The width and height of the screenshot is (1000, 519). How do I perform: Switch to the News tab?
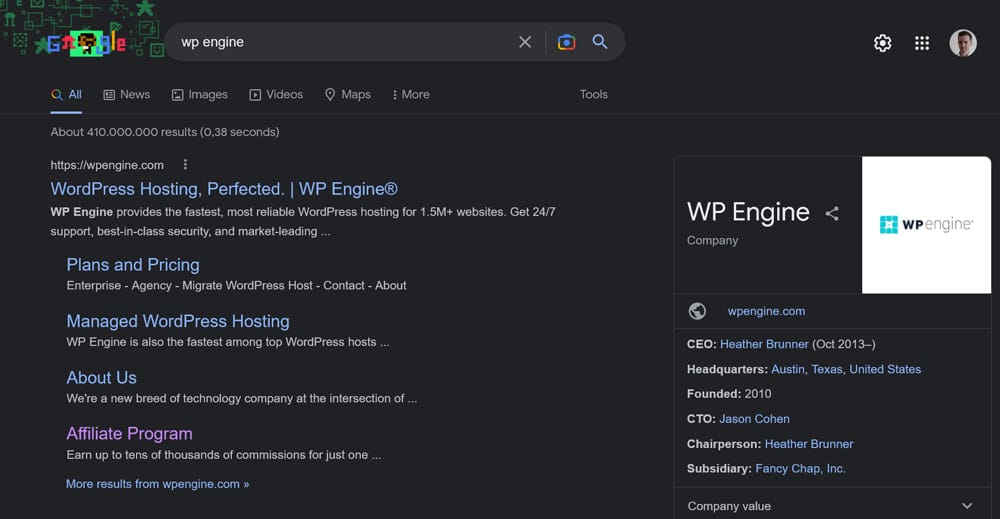(127, 94)
